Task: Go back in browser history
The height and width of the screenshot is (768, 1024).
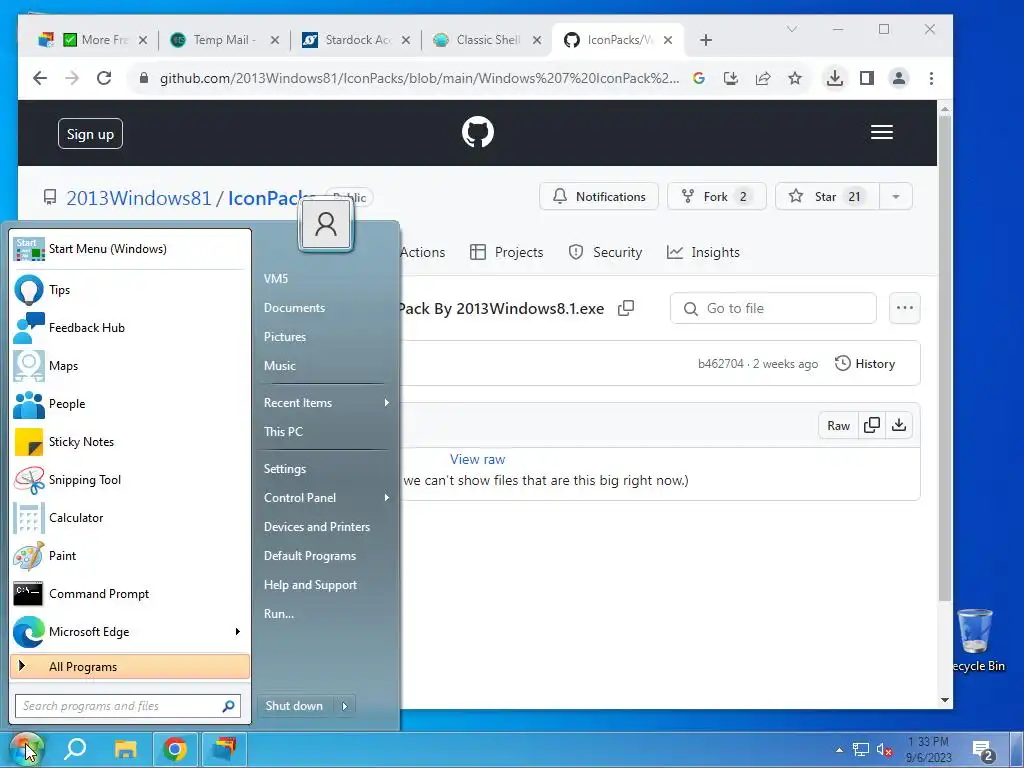Action: pos(40,78)
